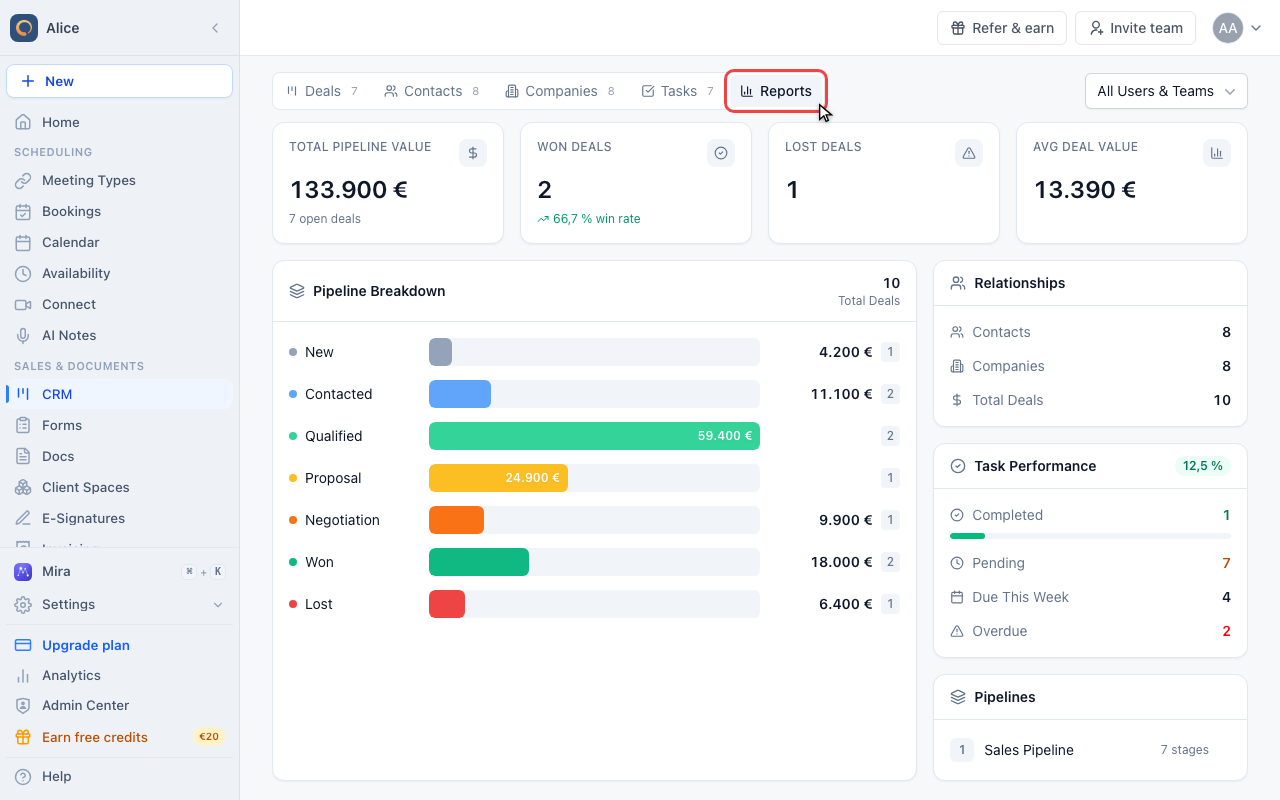Open Client Spaces
Image resolution: width=1280 pixels, height=800 pixels.
point(120,487)
